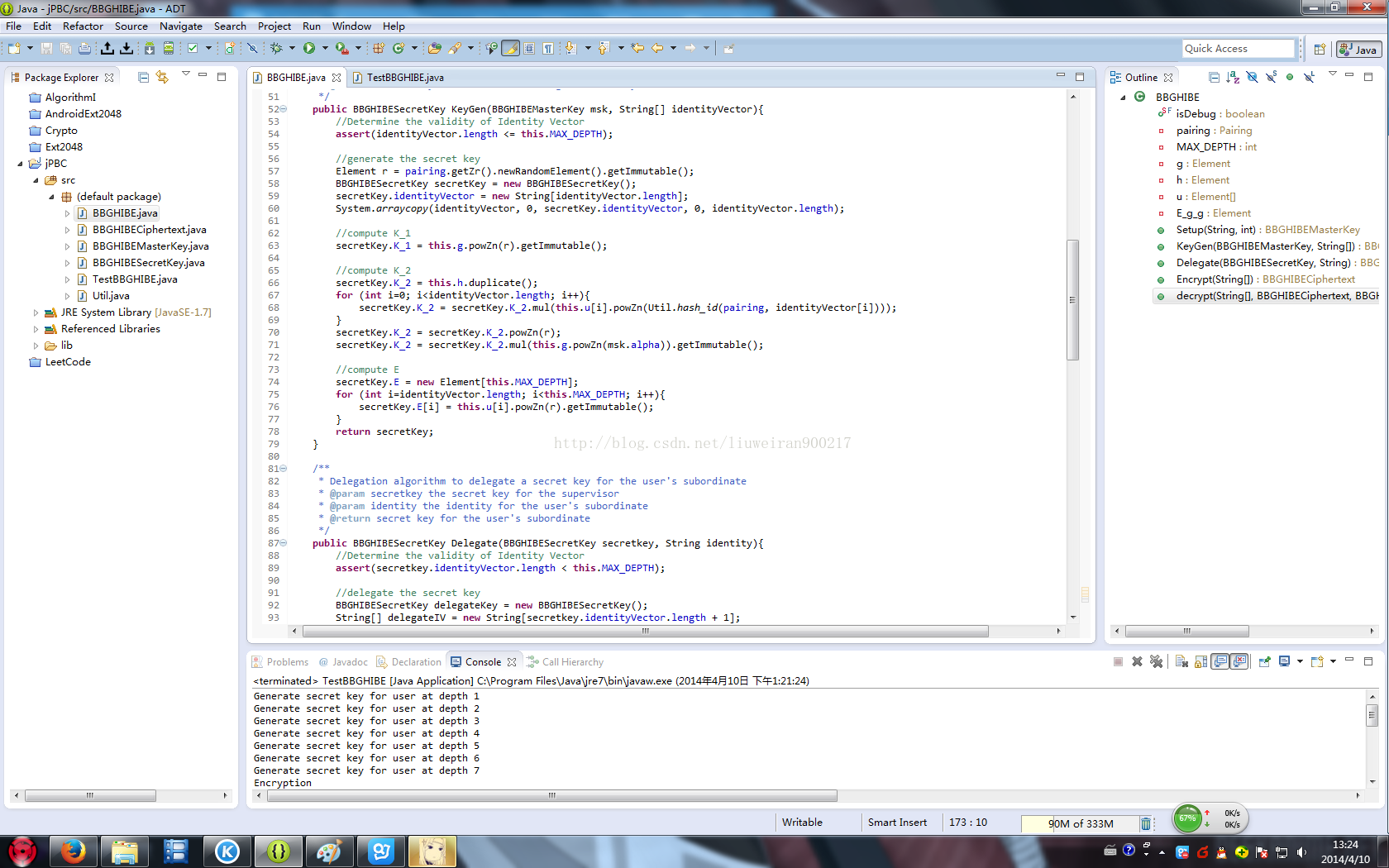Toggle Show Console on standard output change
The width and height of the screenshot is (1389, 868).
1220,661
